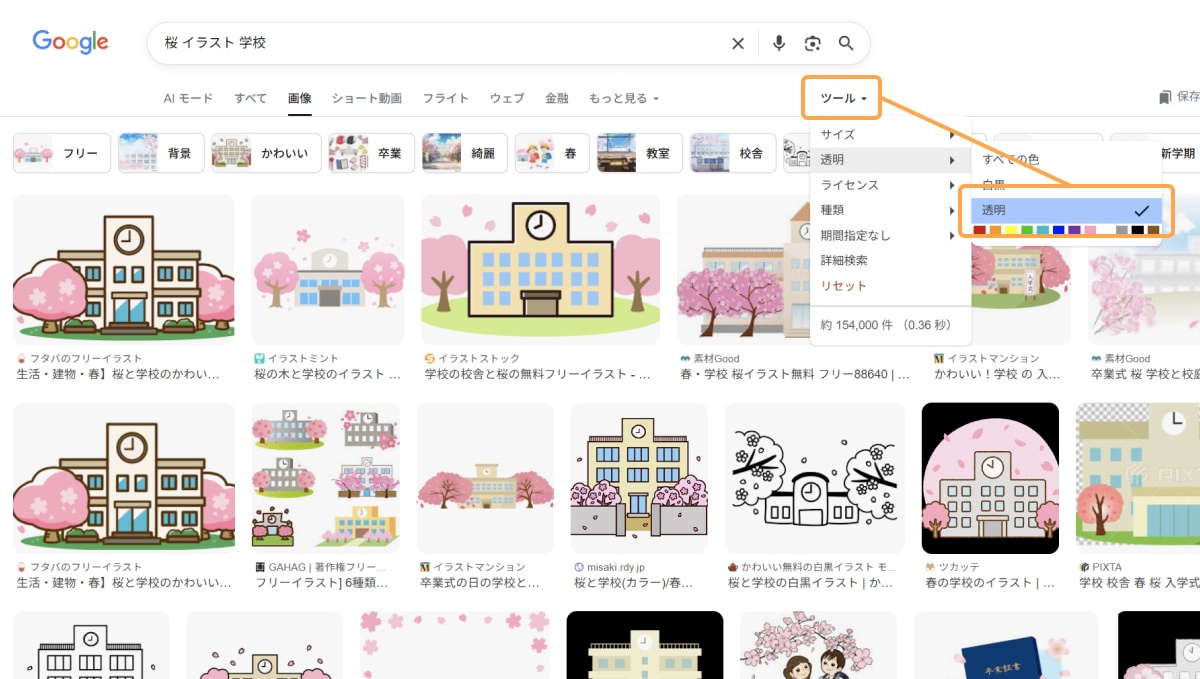Open 詳細検索 advanced search
The width and height of the screenshot is (1200, 679).
coord(843,260)
